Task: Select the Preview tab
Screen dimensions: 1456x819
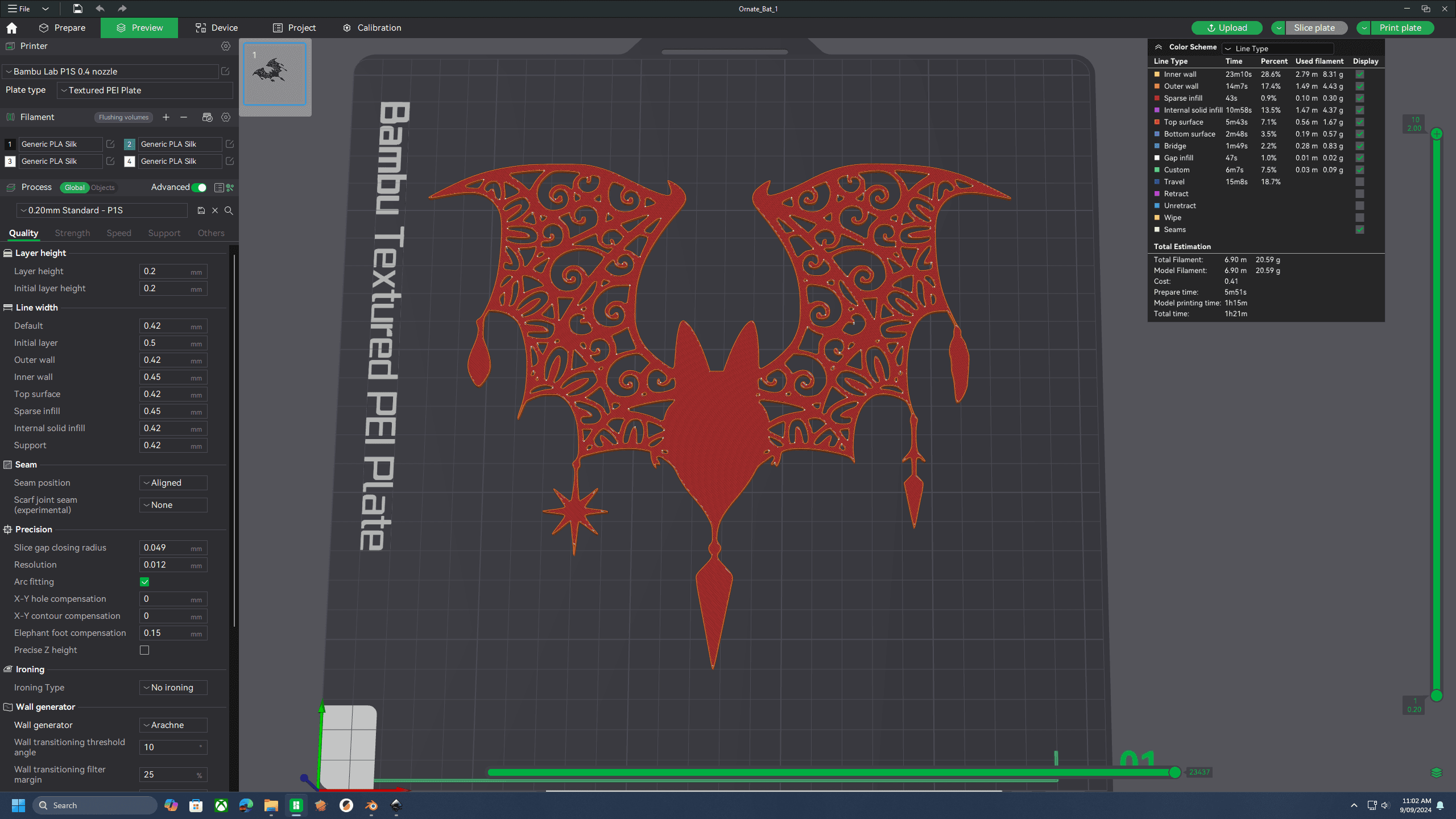Action: pyautogui.click(x=140, y=27)
